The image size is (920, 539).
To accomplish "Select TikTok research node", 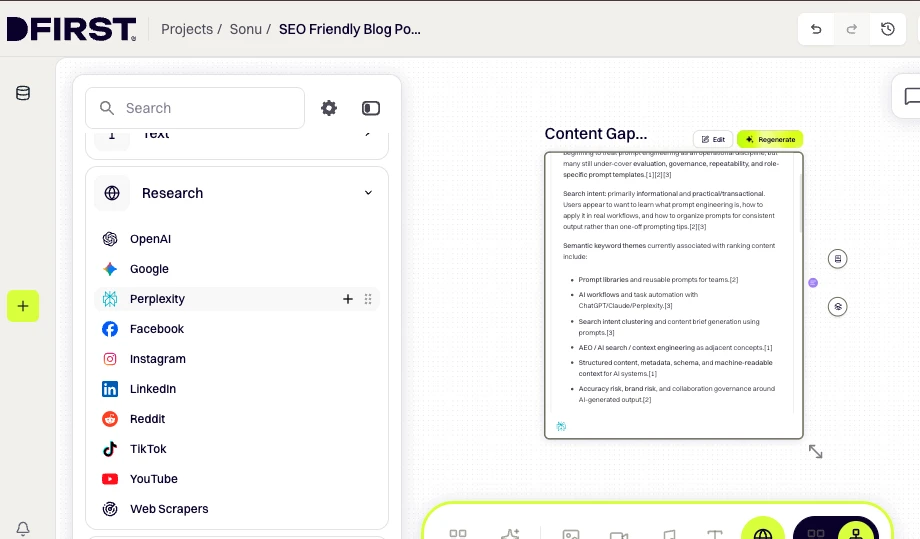I will pos(237,449).
